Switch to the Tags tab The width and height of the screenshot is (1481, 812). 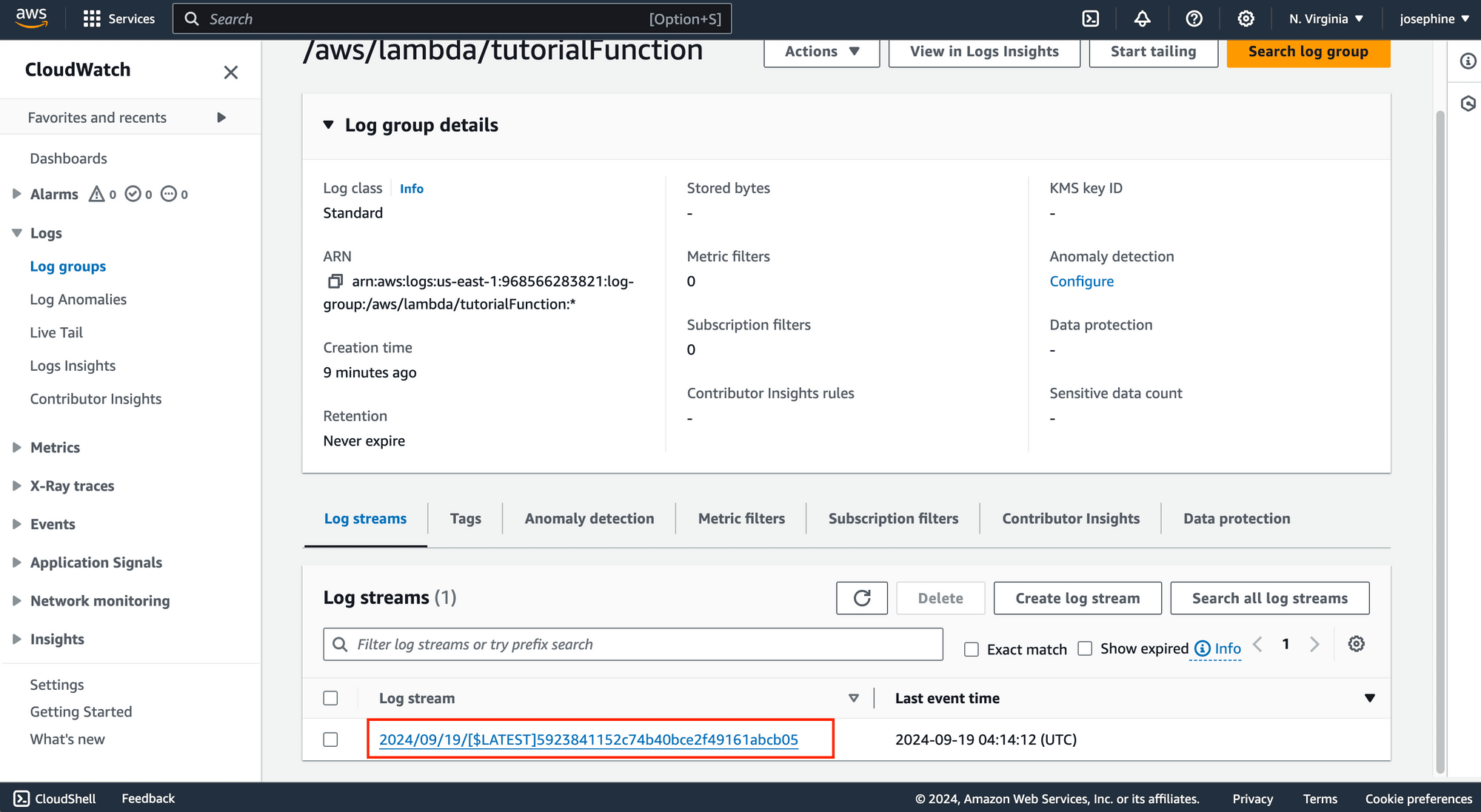465,519
